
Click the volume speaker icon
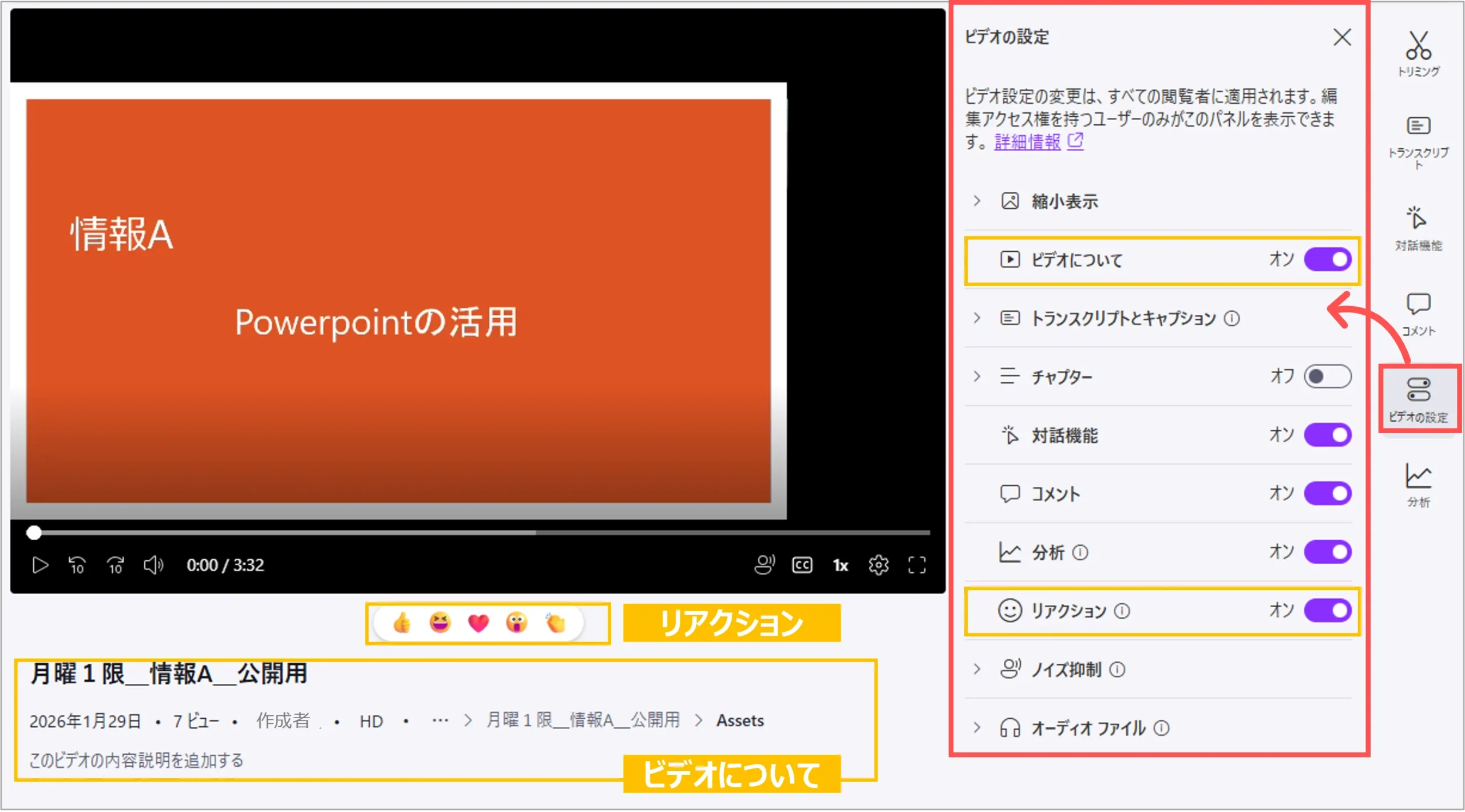coord(153,565)
